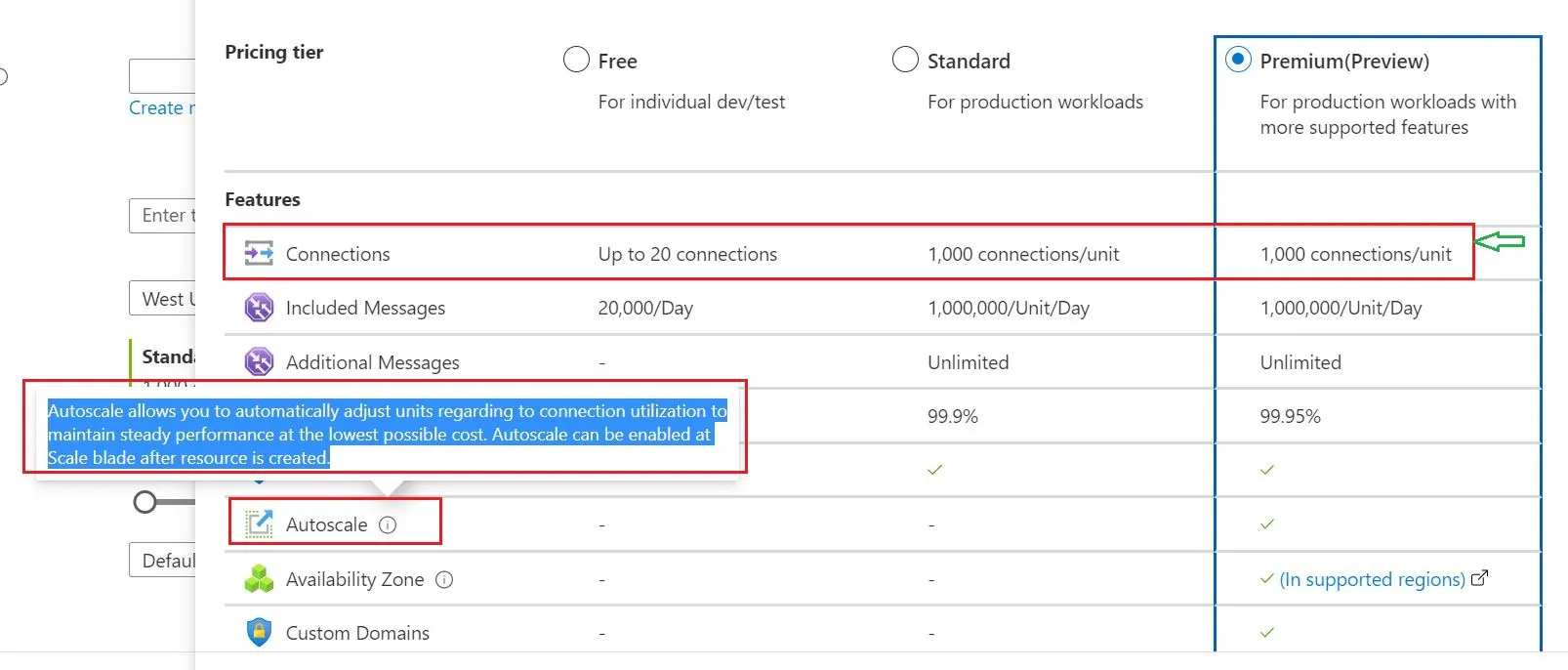This screenshot has height=670, width=1568.
Task: Click the Additional Messages purple icon
Action: click(x=259, y=362)
